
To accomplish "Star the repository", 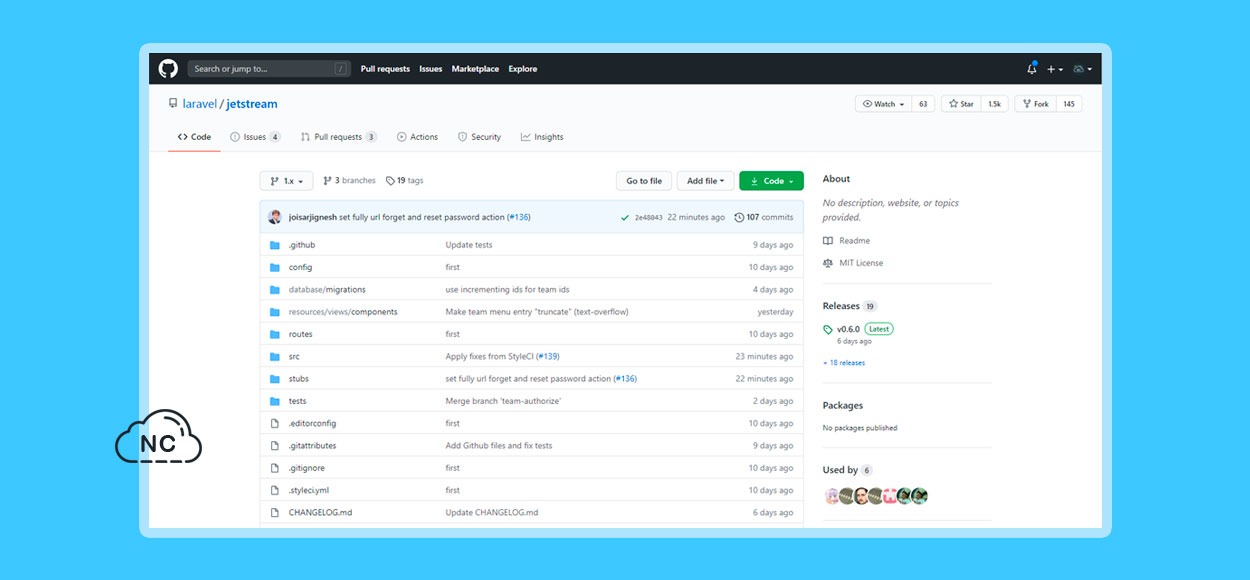I will coord(961,104).
